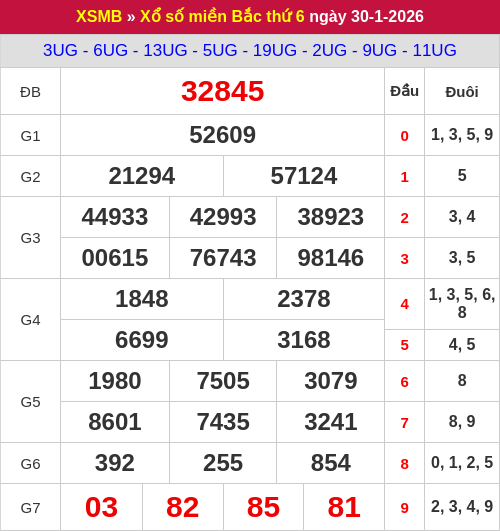Click the G7 number 81
The height and width of the screenshot is (531, 500).
[344, 507]
